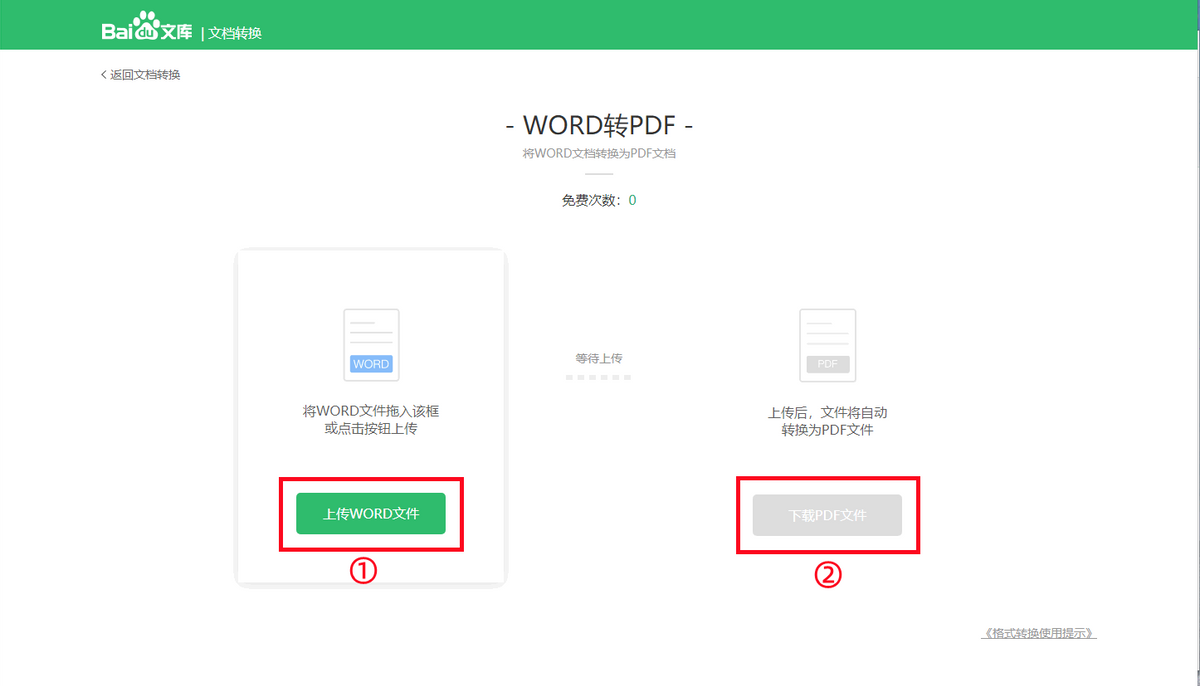The image size is (1200, 686).
Task: Click the blue WORD badge on document icon
Action: pyautogui.click(x=371, y=366)
